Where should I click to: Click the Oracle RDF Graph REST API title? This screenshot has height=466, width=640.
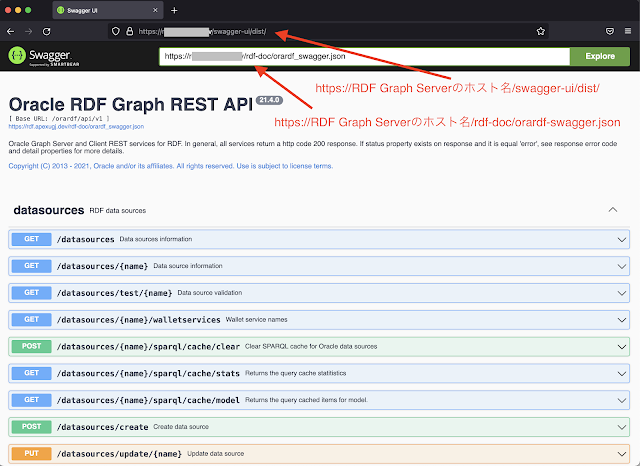[x=131, y=105]
